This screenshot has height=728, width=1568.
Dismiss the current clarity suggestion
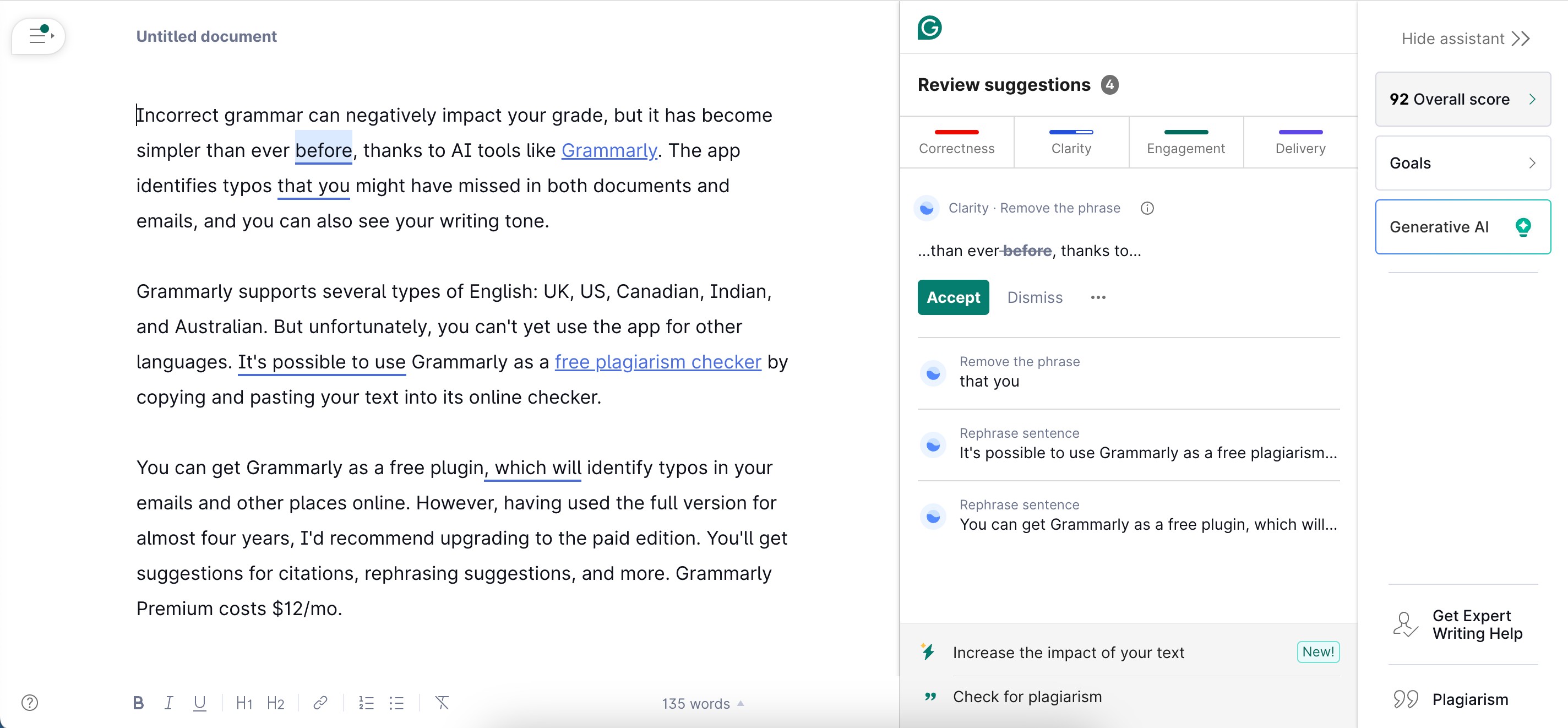click(x=1034, y=298)
